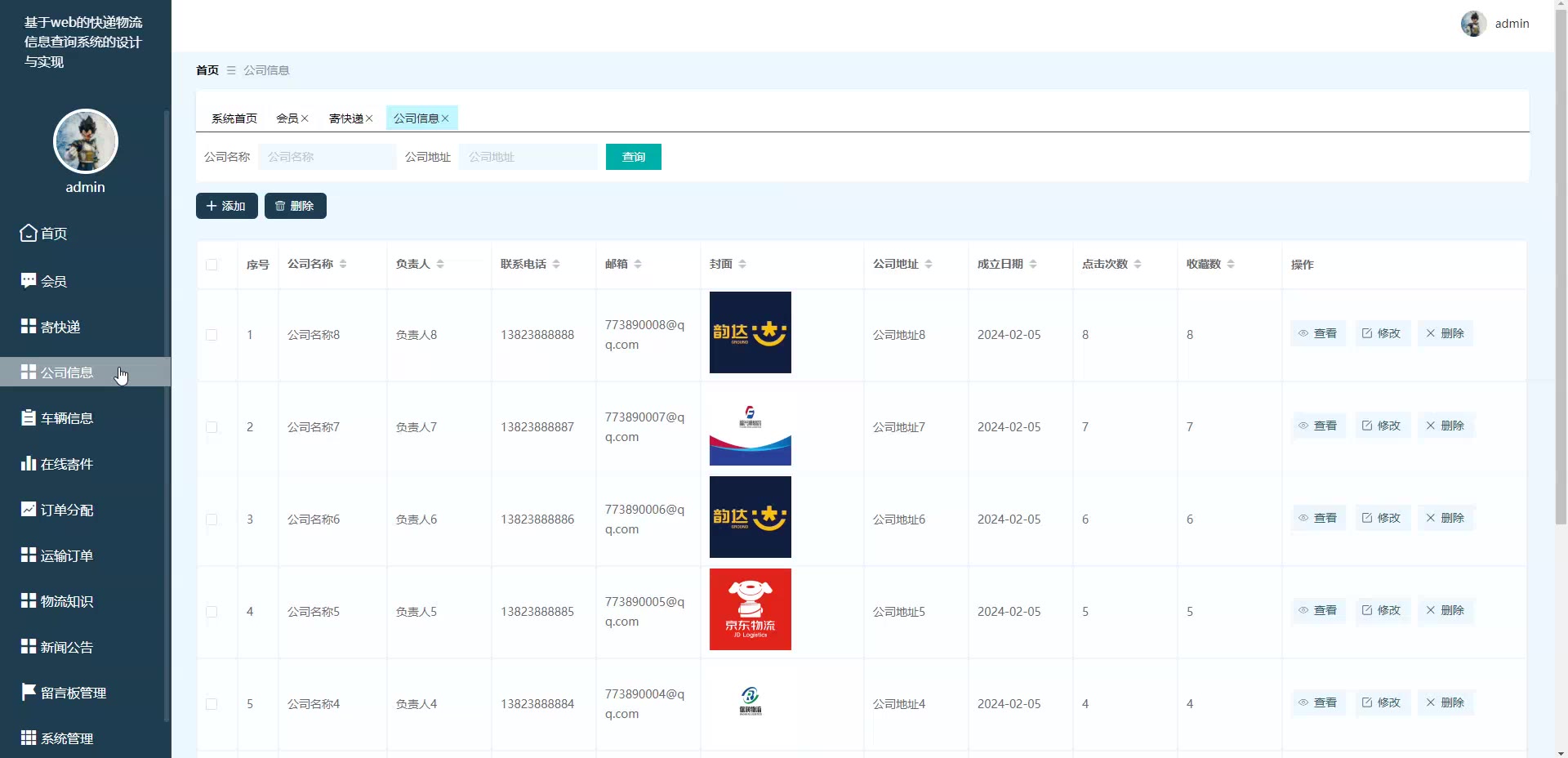Open 车辆信息 clipboard icon item

(29, 417)
